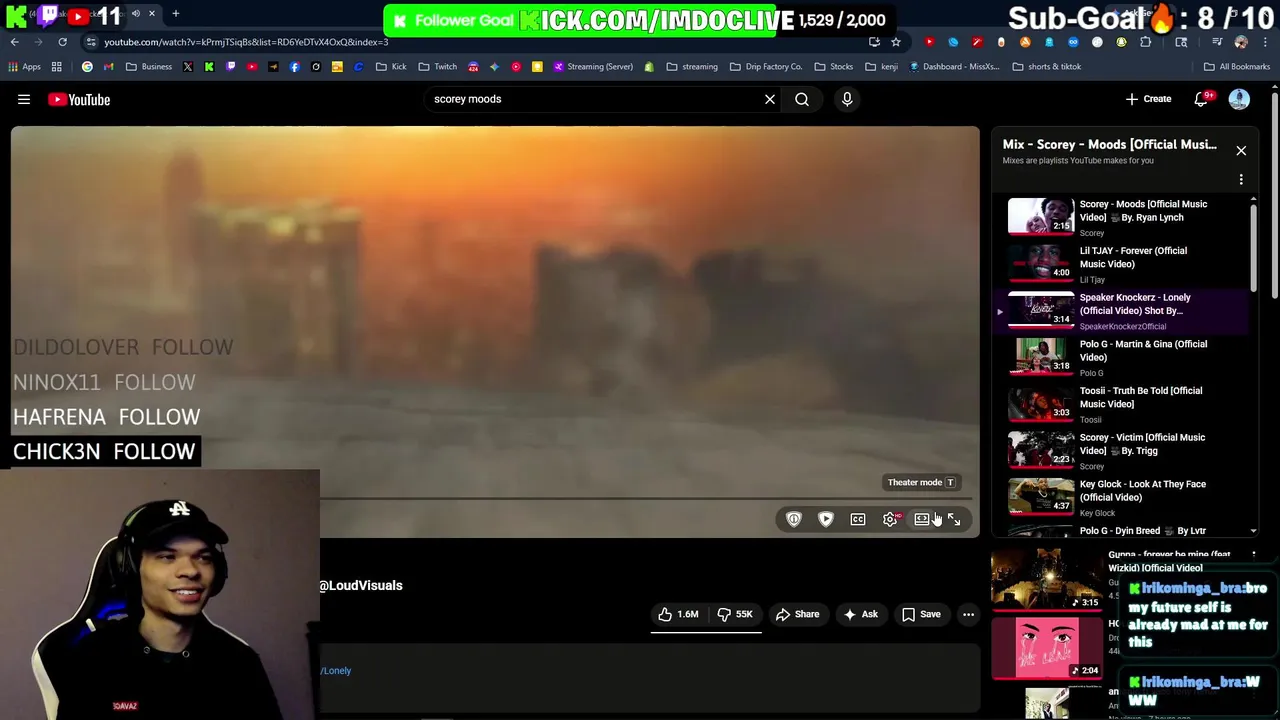Open a new browser tab

pos(176,14)
